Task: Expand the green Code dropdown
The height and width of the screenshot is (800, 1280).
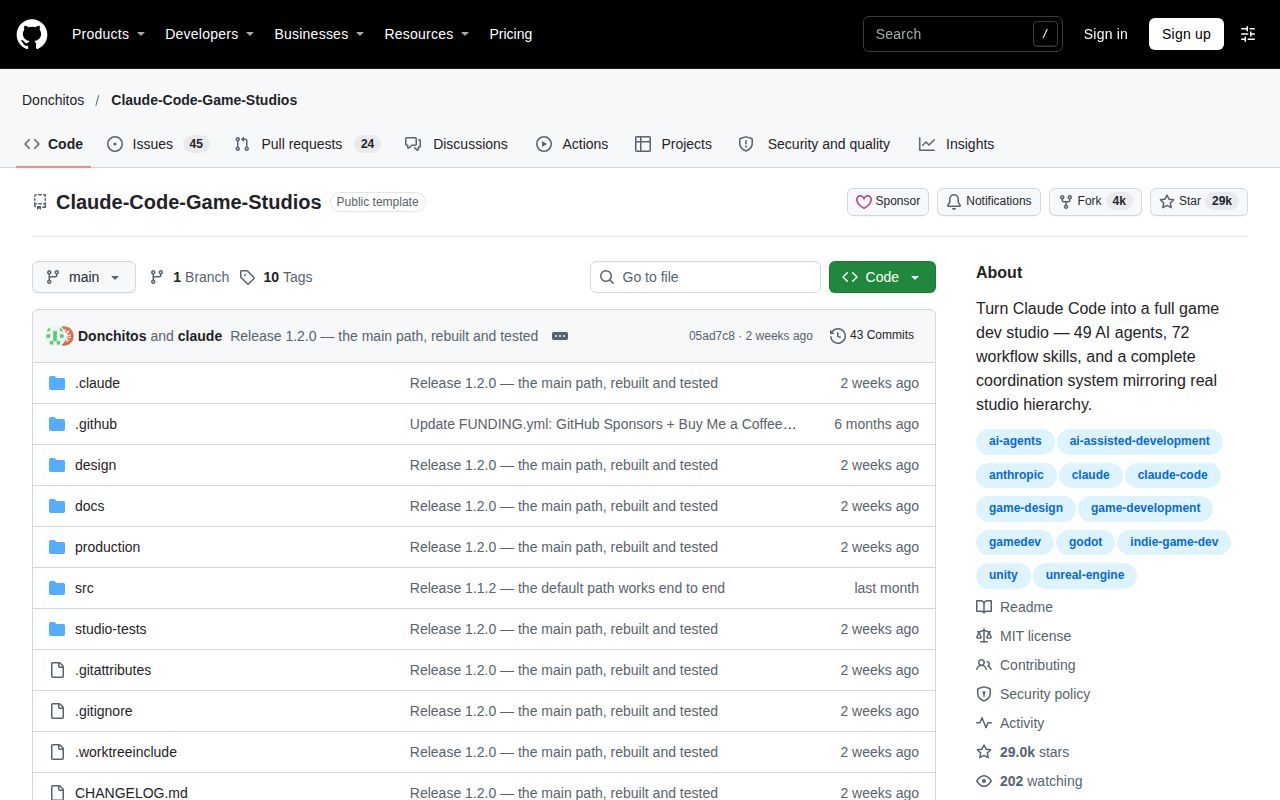Action: click(x=882, y=277)
